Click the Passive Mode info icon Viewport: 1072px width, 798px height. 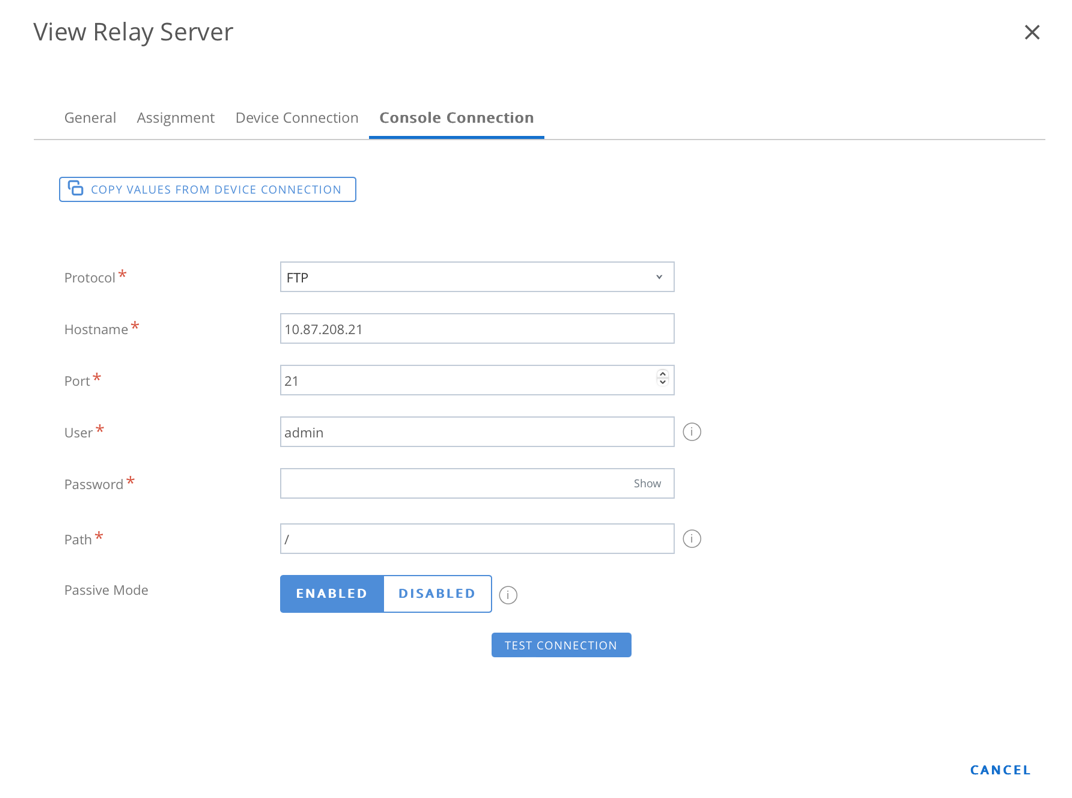508,595
